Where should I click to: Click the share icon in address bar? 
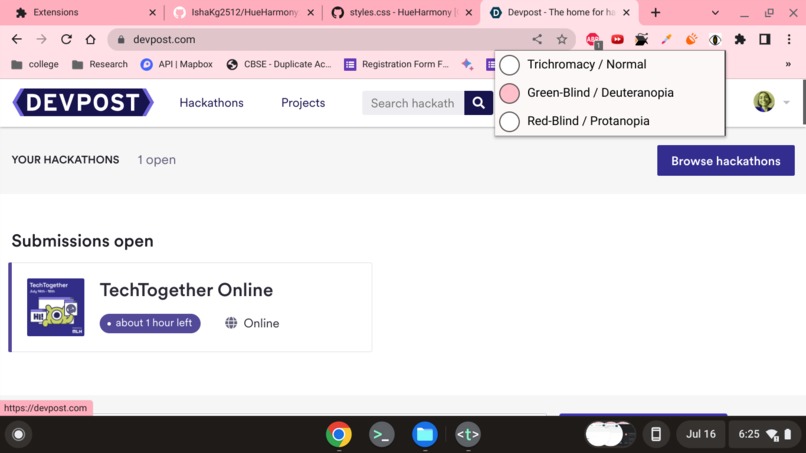(537, 39)
